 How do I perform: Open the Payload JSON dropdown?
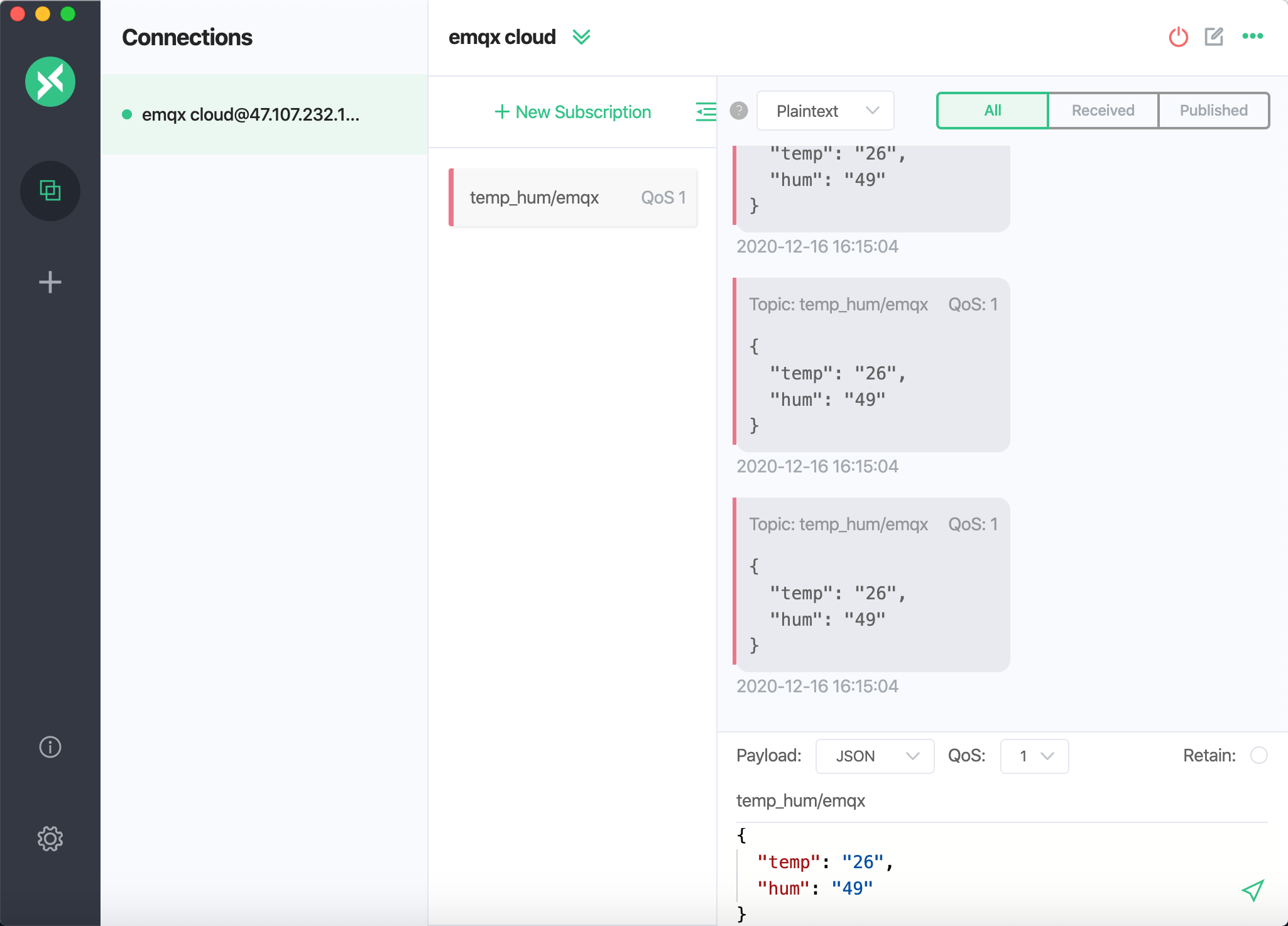tap(874, 756)
